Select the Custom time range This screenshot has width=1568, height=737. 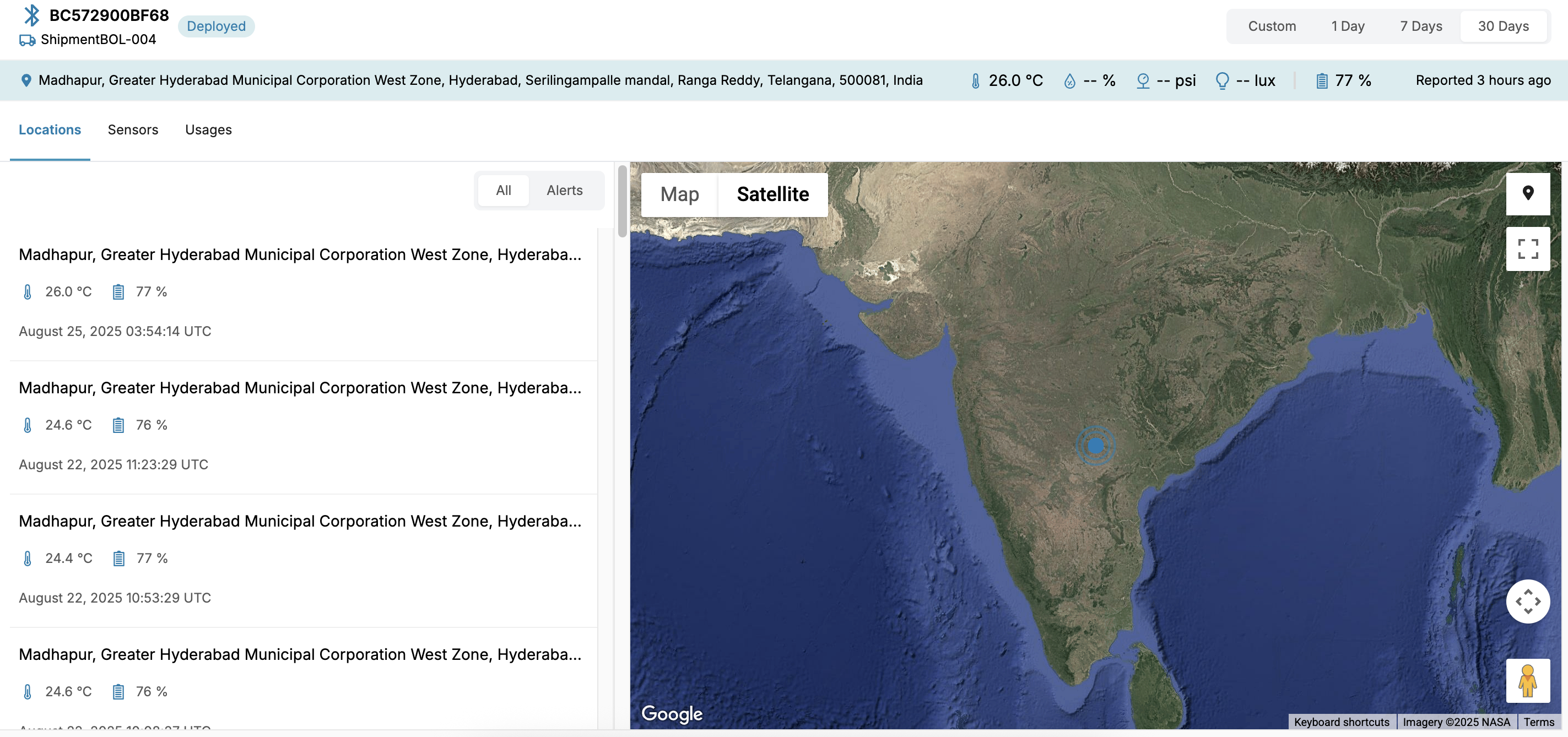pos(1272,26)
